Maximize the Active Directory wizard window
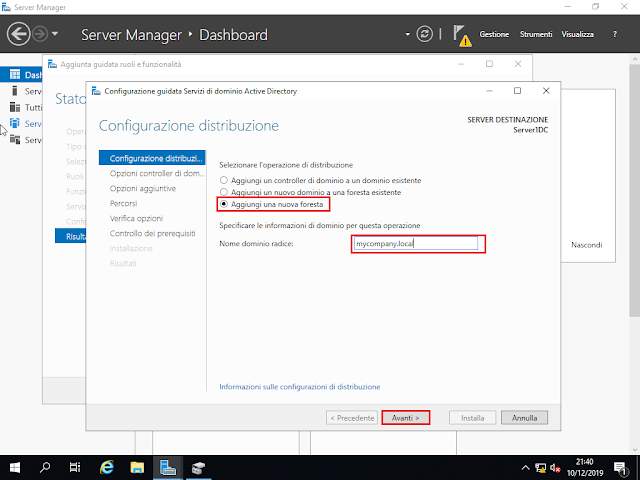The width and height of the screenshot is (640, 480). point(517,91)
